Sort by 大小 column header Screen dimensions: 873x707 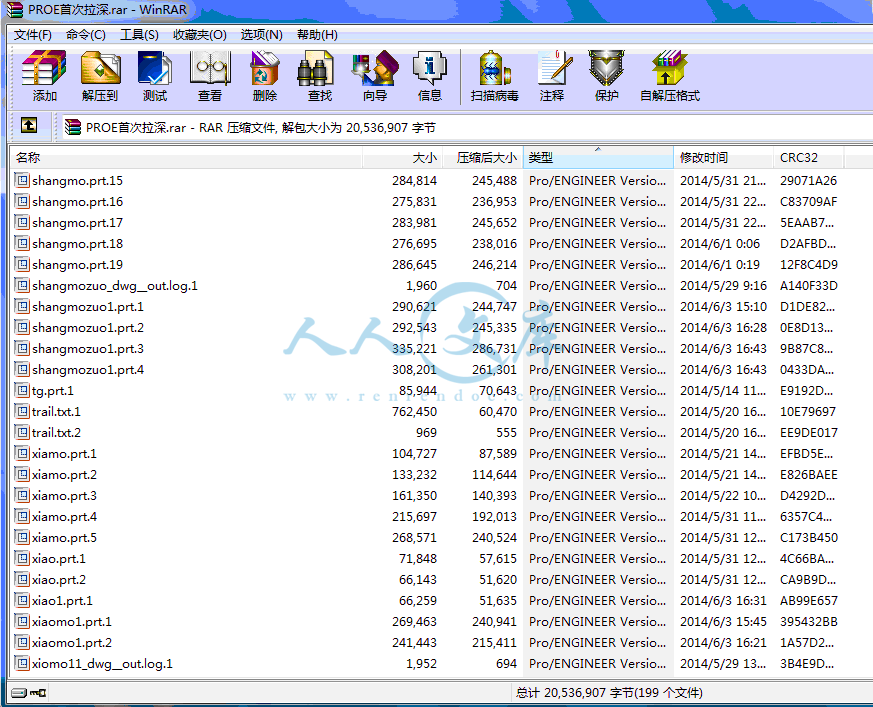coord(403,158)
